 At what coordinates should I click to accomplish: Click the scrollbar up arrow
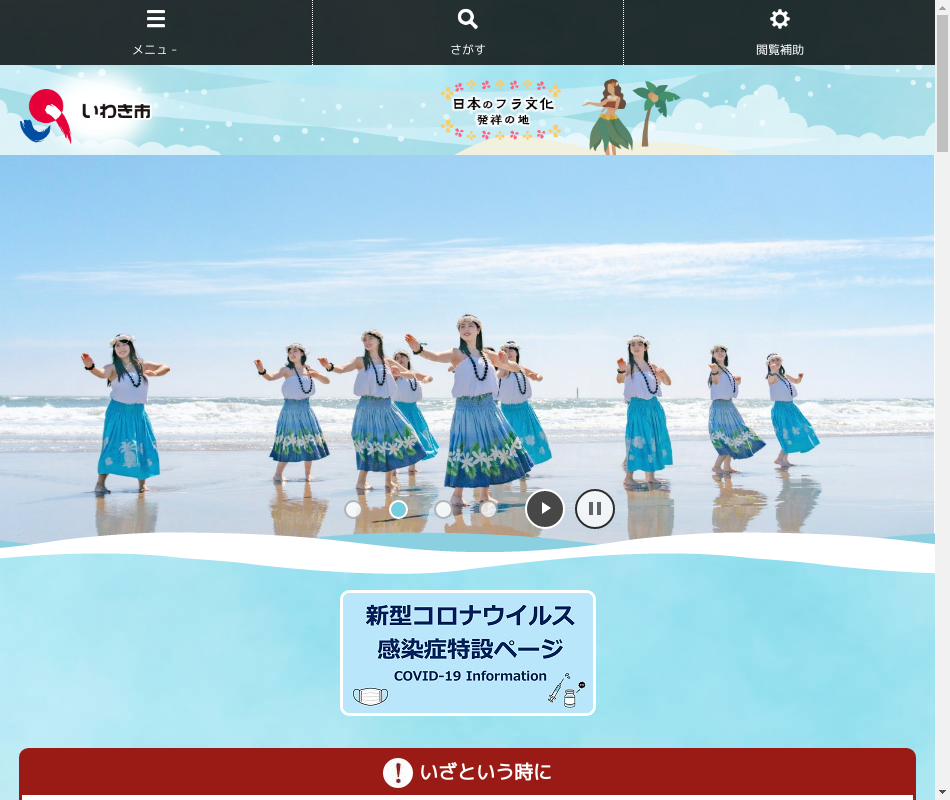(942, 6)
